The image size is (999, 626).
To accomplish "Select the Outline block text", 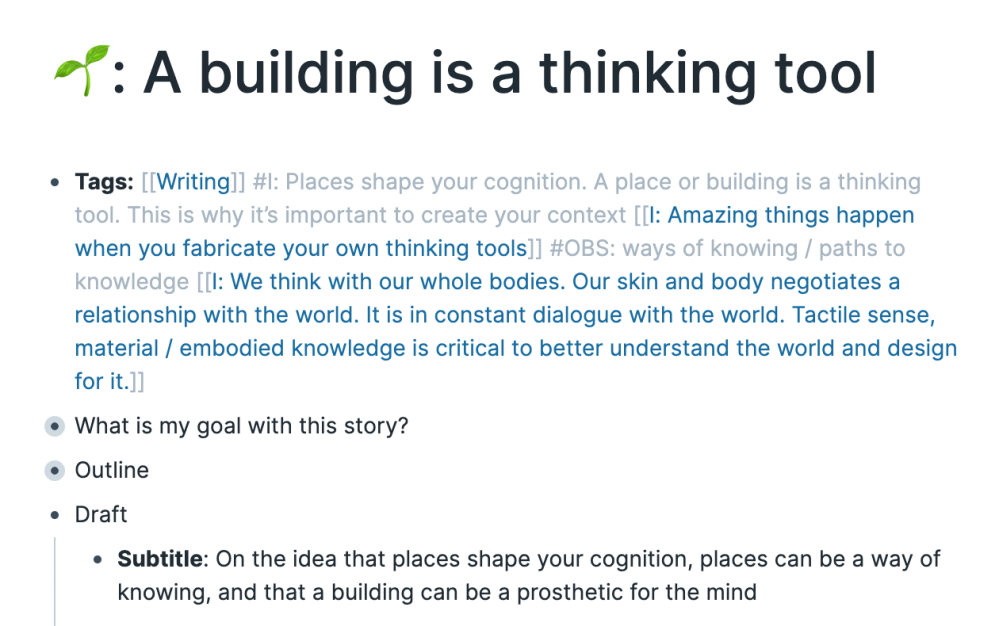I will (x=112, y=470).
